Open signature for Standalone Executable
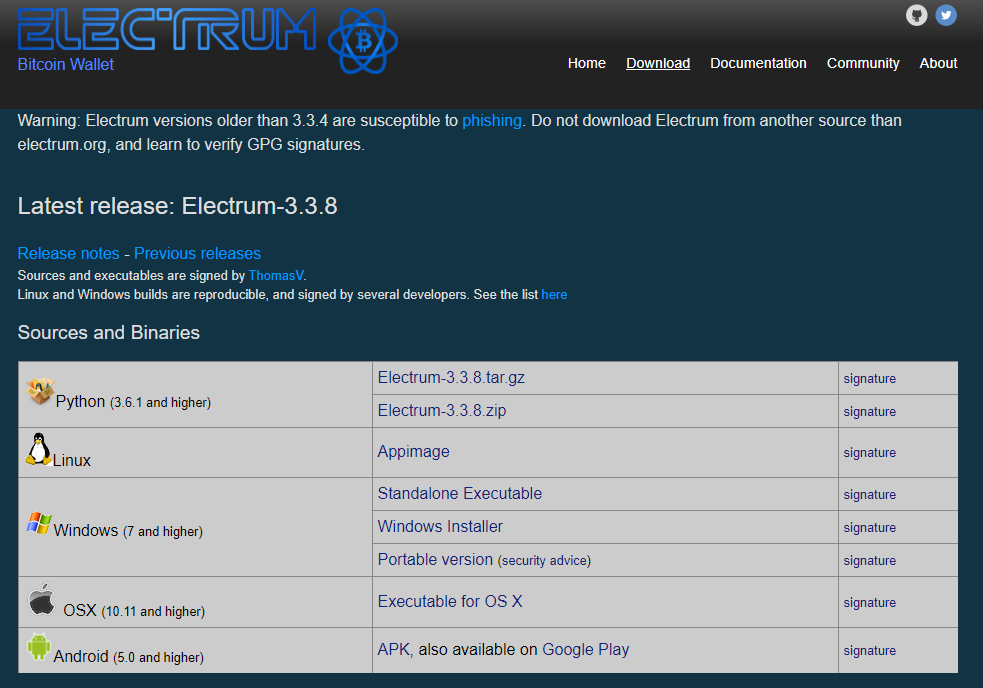The height and width of the screenshot is (688, 983). pyautogui.click(x=870, y=495)
